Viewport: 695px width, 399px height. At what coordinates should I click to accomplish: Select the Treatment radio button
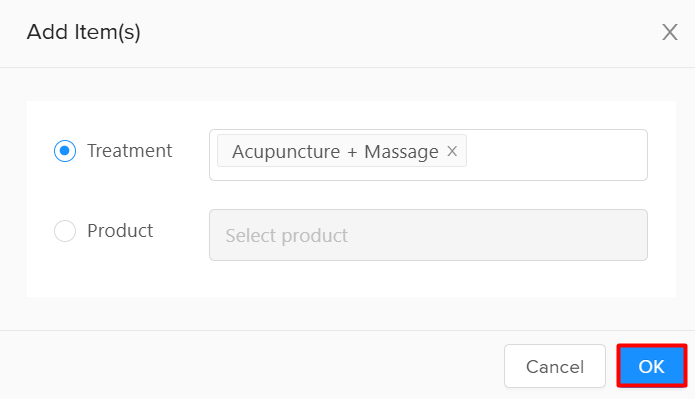(x=65, y=151)
